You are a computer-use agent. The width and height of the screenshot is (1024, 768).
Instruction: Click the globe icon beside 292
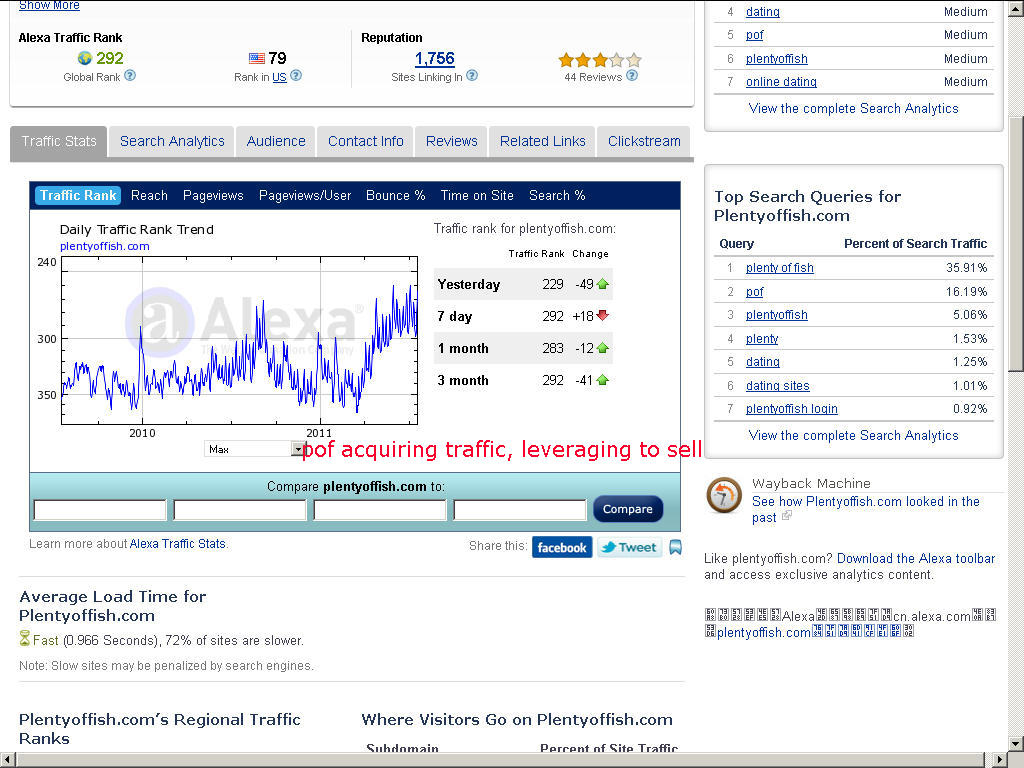(x=84, y=58)
